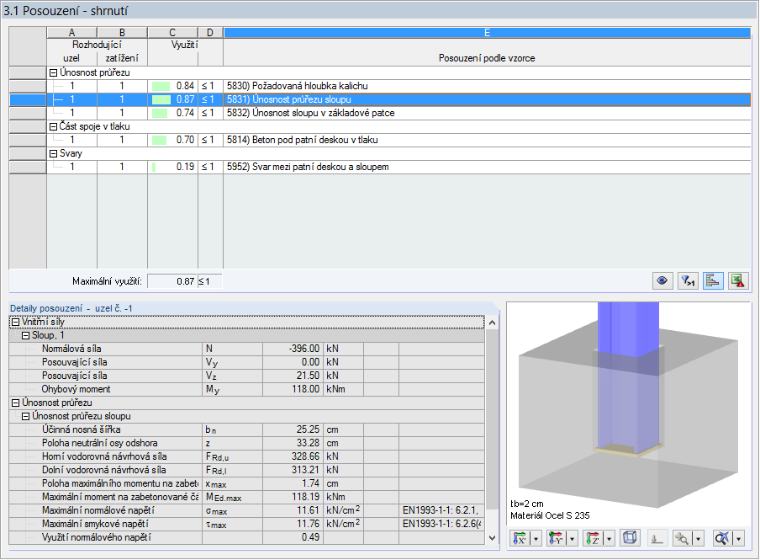This screenshot has width=760, height=560.
Task: Click the Využití column title
Action: click(x=185, y=45)
